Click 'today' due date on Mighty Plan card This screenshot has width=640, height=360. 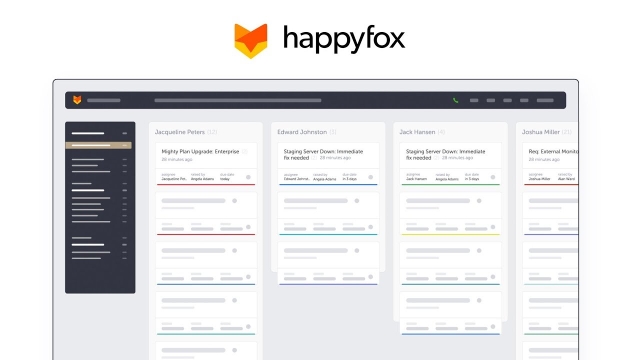click(x=225, y=179)
